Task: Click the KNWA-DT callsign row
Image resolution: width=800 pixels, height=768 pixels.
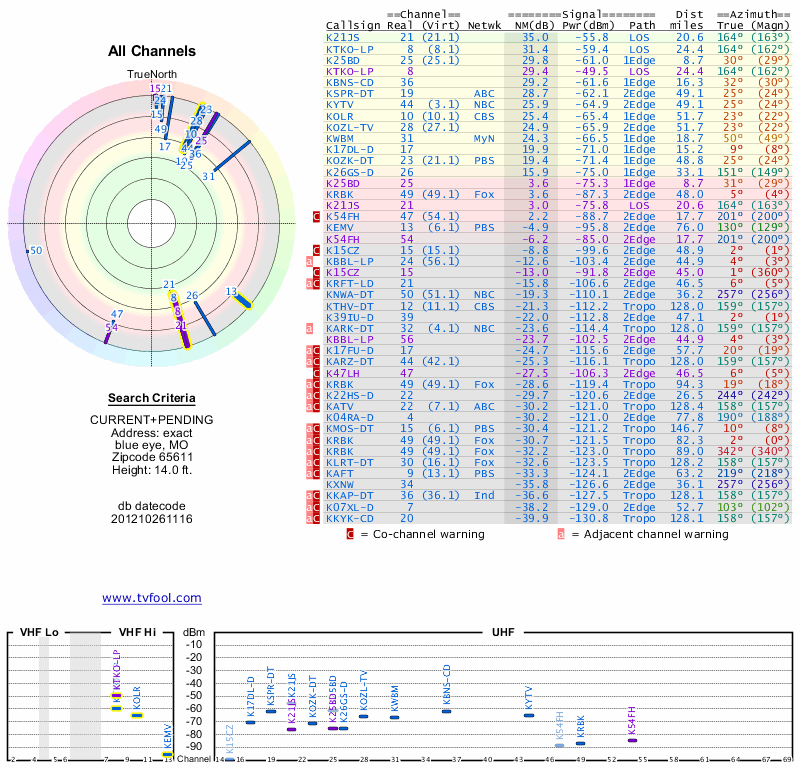Action: point(350,294)
